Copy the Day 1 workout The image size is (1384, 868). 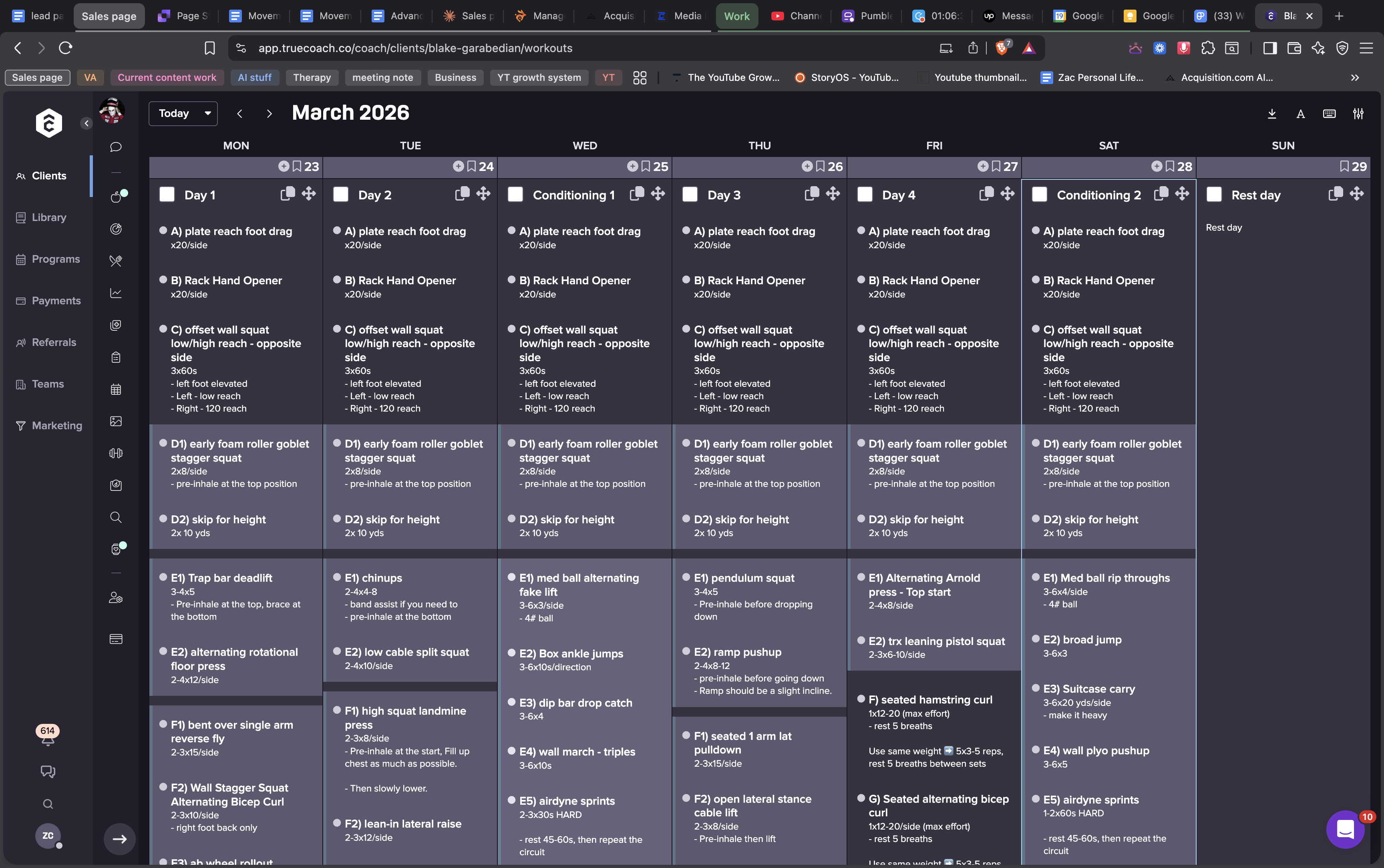[288, 194]
